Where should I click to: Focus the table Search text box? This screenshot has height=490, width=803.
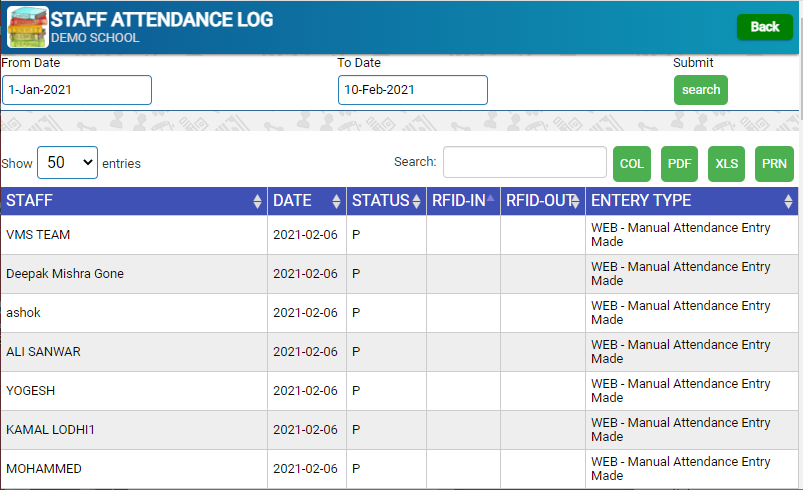pos(524,162)
